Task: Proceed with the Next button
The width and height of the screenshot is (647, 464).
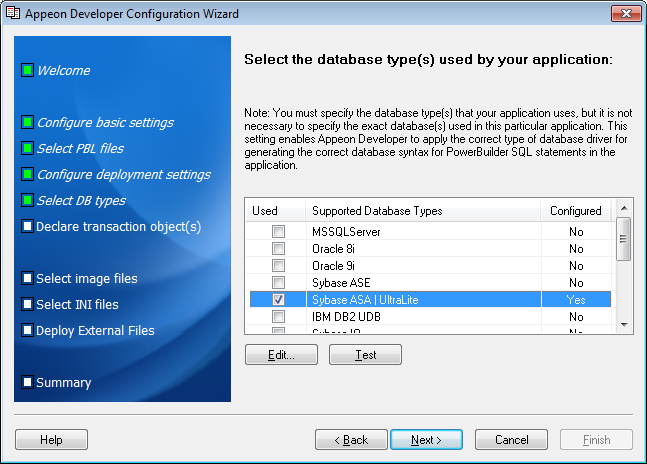Action: 426,440
